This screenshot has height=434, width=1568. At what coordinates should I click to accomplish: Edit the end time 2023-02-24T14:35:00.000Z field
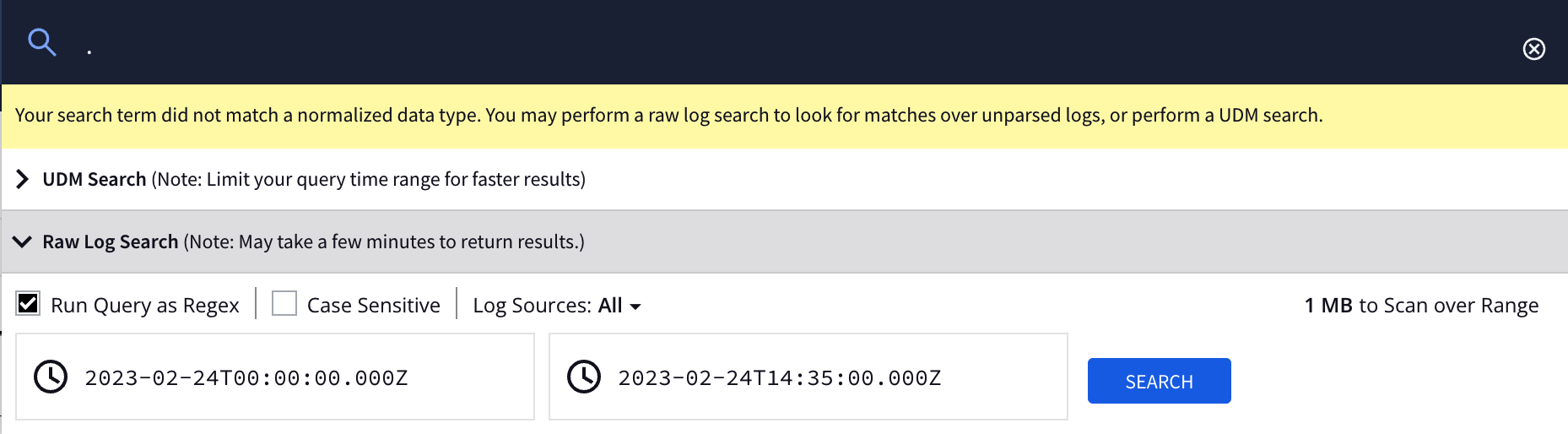[x=780, y=377]
